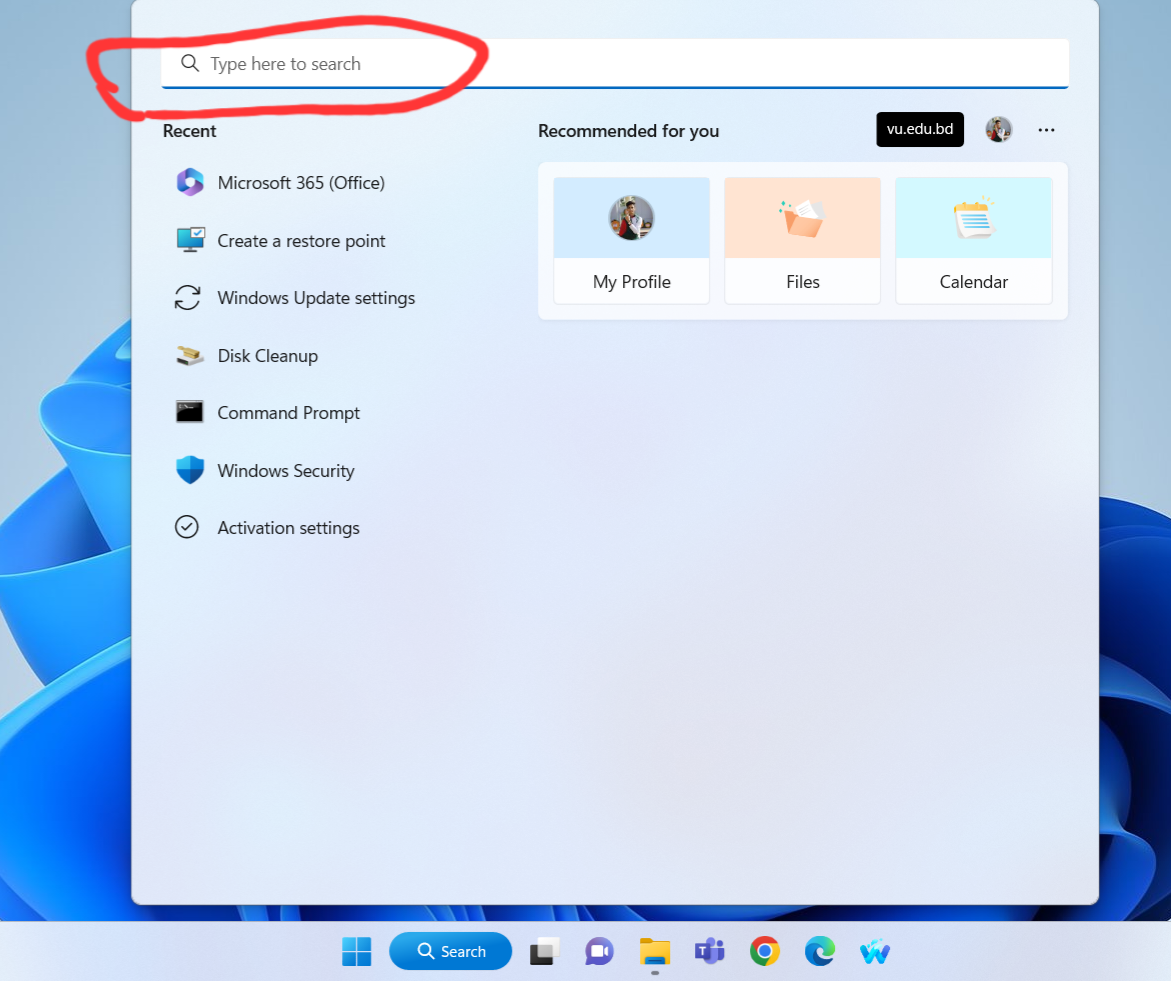This screenshot has width=1171, height=981.
Task: Open Microsoft 365 (Office) from Recent
Action: click(x=300, y=183)
